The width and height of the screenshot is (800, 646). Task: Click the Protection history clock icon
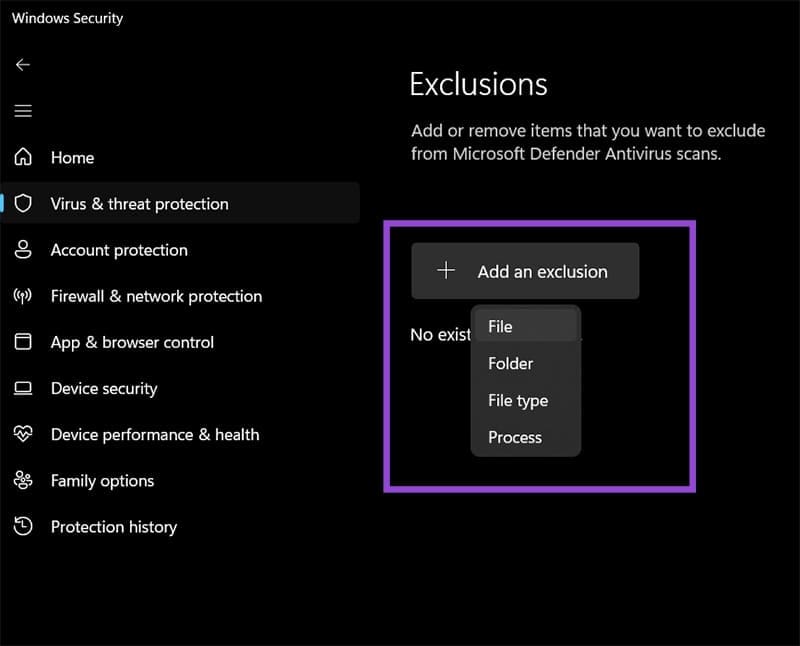23,526
